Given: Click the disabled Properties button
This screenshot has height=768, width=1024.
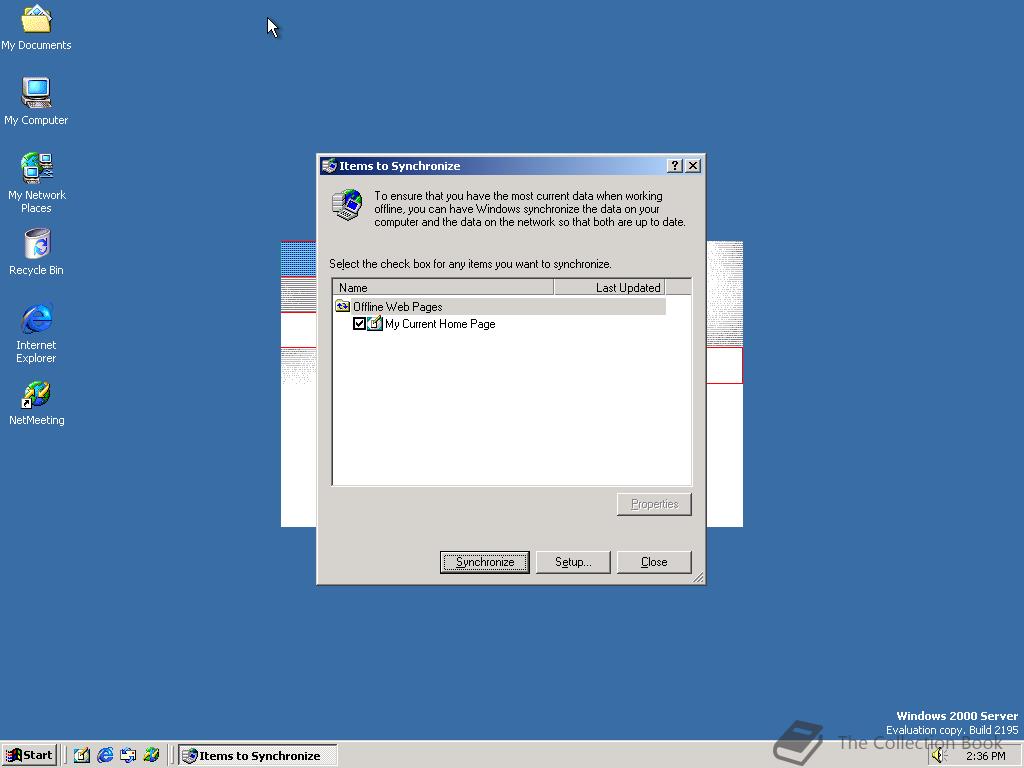Looking at the screenshot, I should [x=654, y=504].
